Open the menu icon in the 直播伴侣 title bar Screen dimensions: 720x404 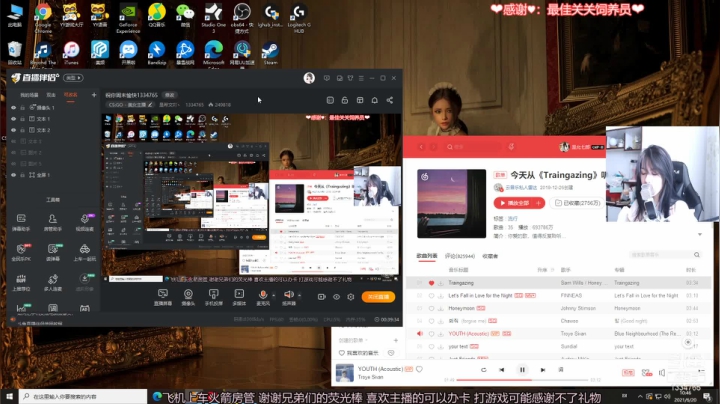click(x=361, y=79)
